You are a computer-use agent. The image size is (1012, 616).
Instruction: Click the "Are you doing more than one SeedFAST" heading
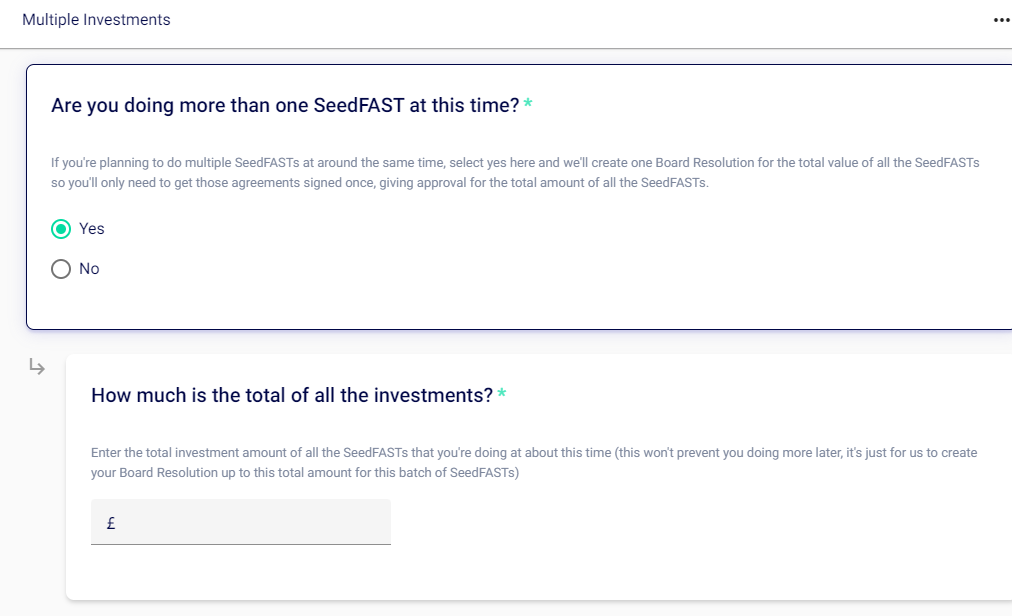pos(285,106)
